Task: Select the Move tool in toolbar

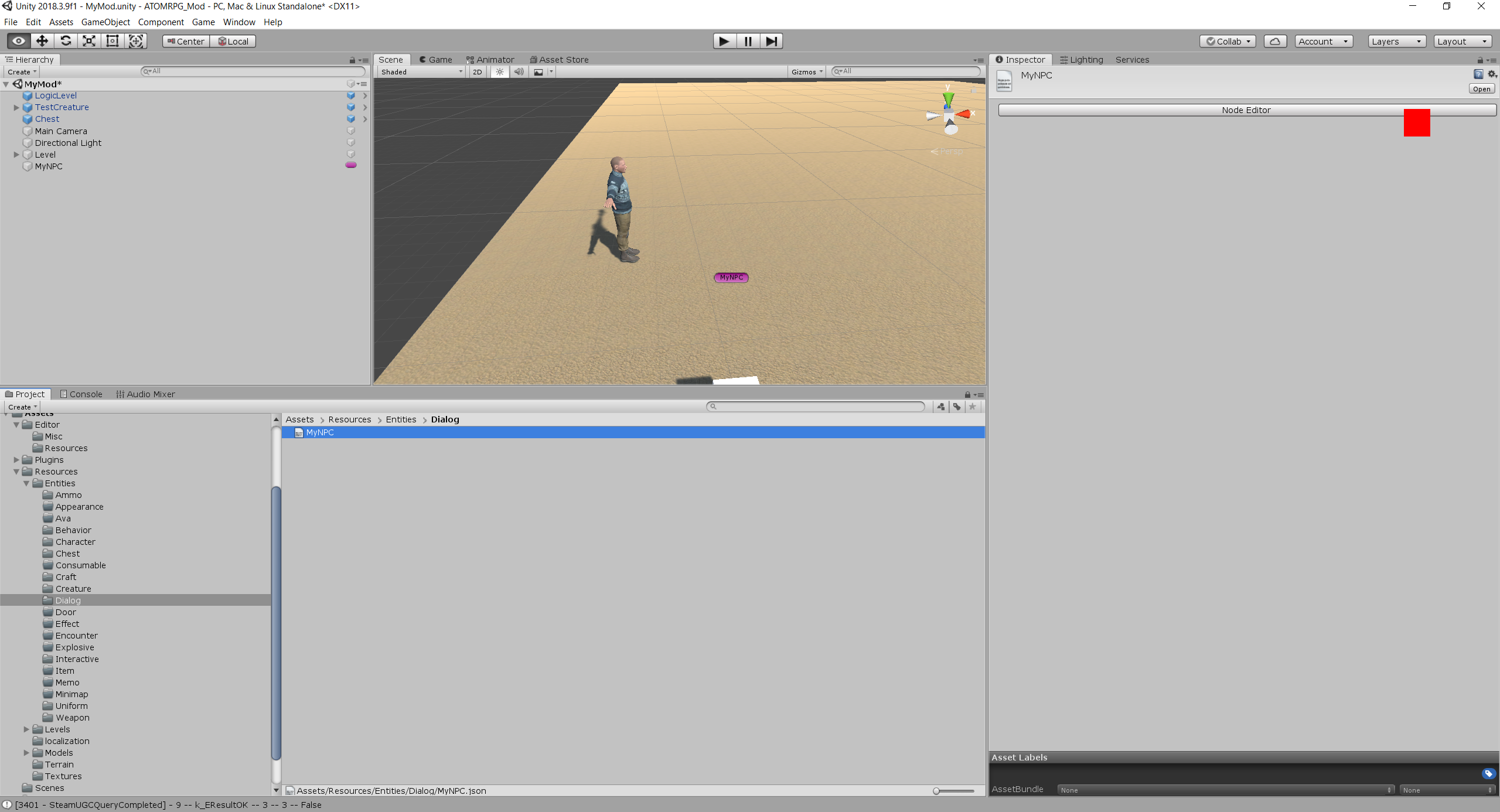Action: point(42,41)
